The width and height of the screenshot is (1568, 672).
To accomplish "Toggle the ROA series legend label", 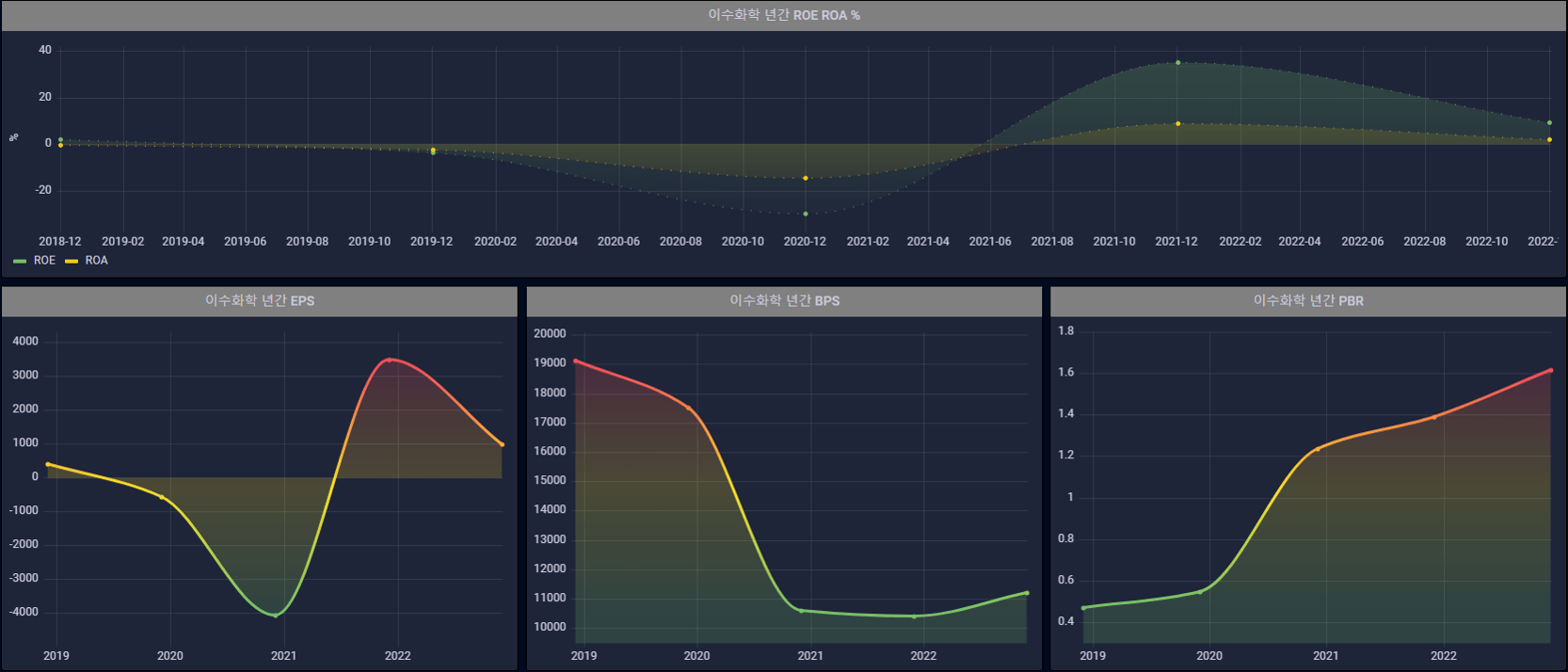I will (x=96, y=261).
